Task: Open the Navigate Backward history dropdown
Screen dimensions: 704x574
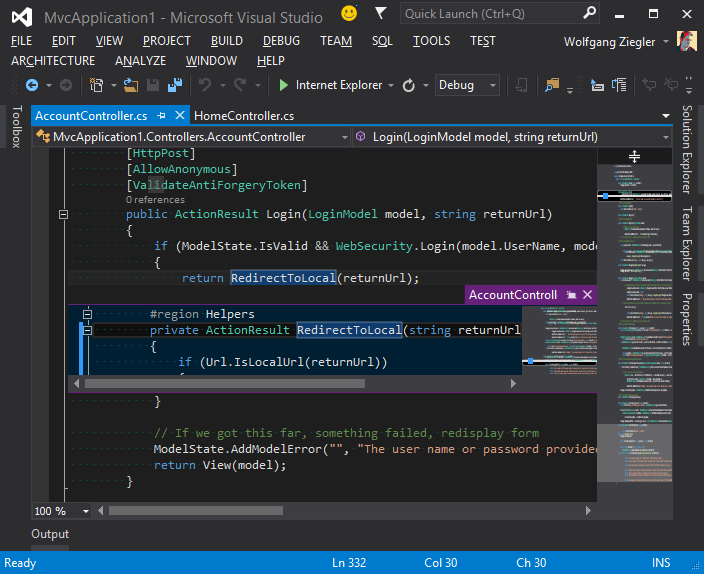Action: [48, 85]
